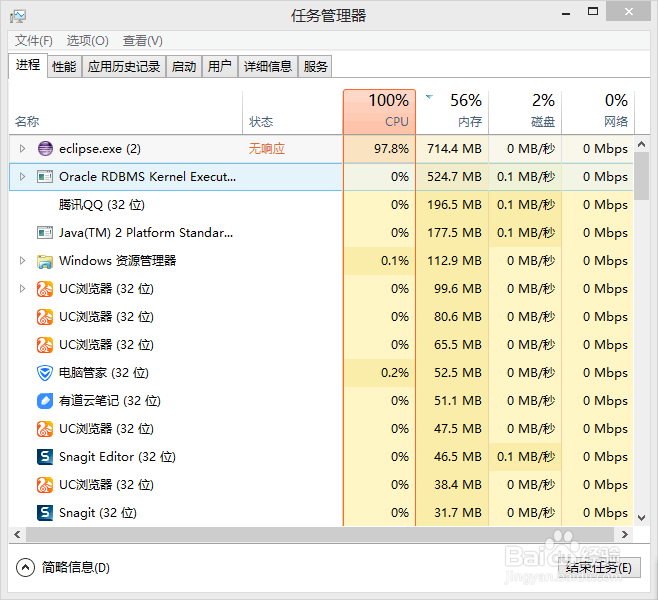Click UC浏览器 icon with 65.5 MB memory
The width and height of the screenshot is (658, 600).
pyautogui.click(x=45, y=345)
